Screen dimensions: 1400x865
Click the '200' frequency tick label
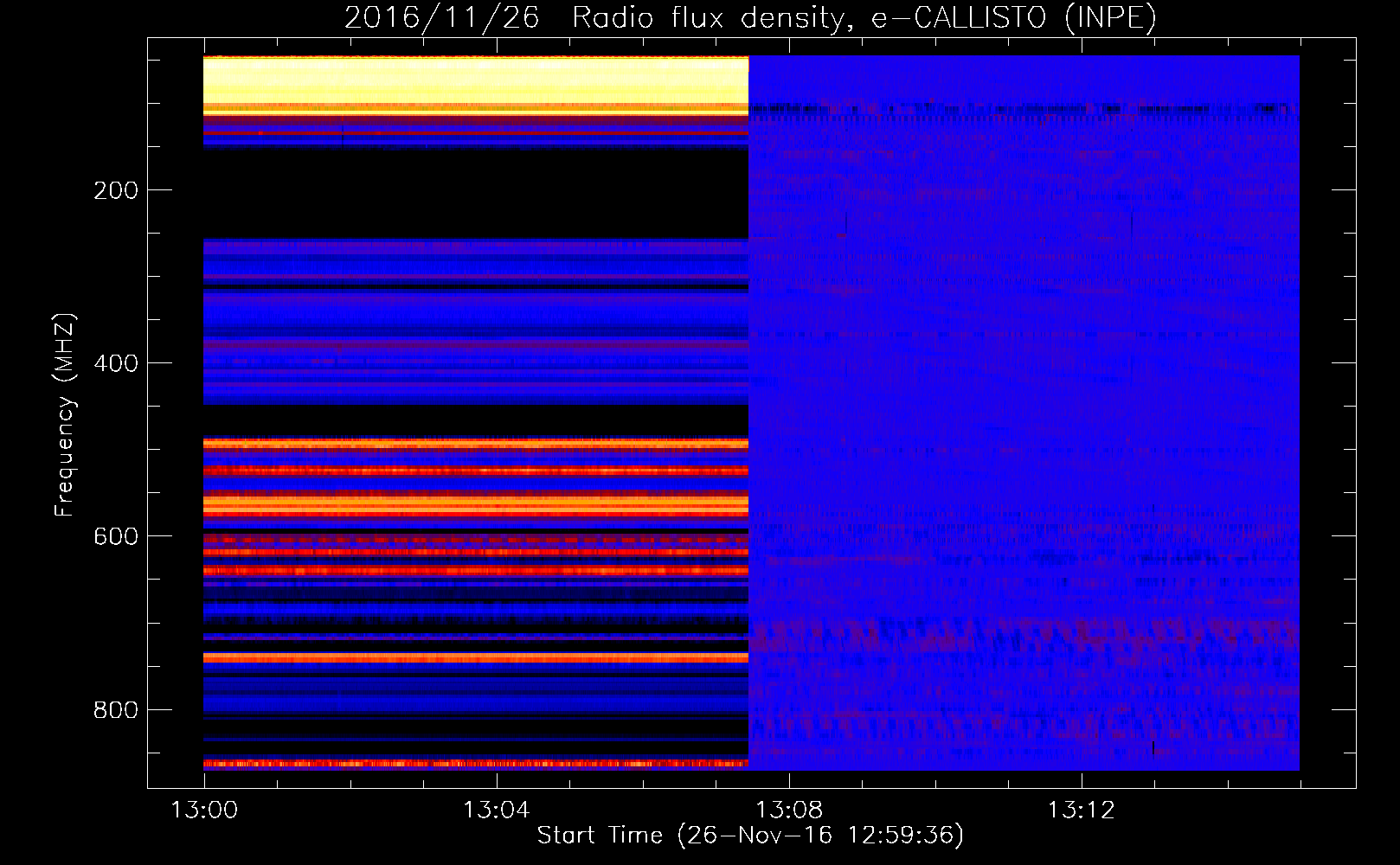pos(116,190)
